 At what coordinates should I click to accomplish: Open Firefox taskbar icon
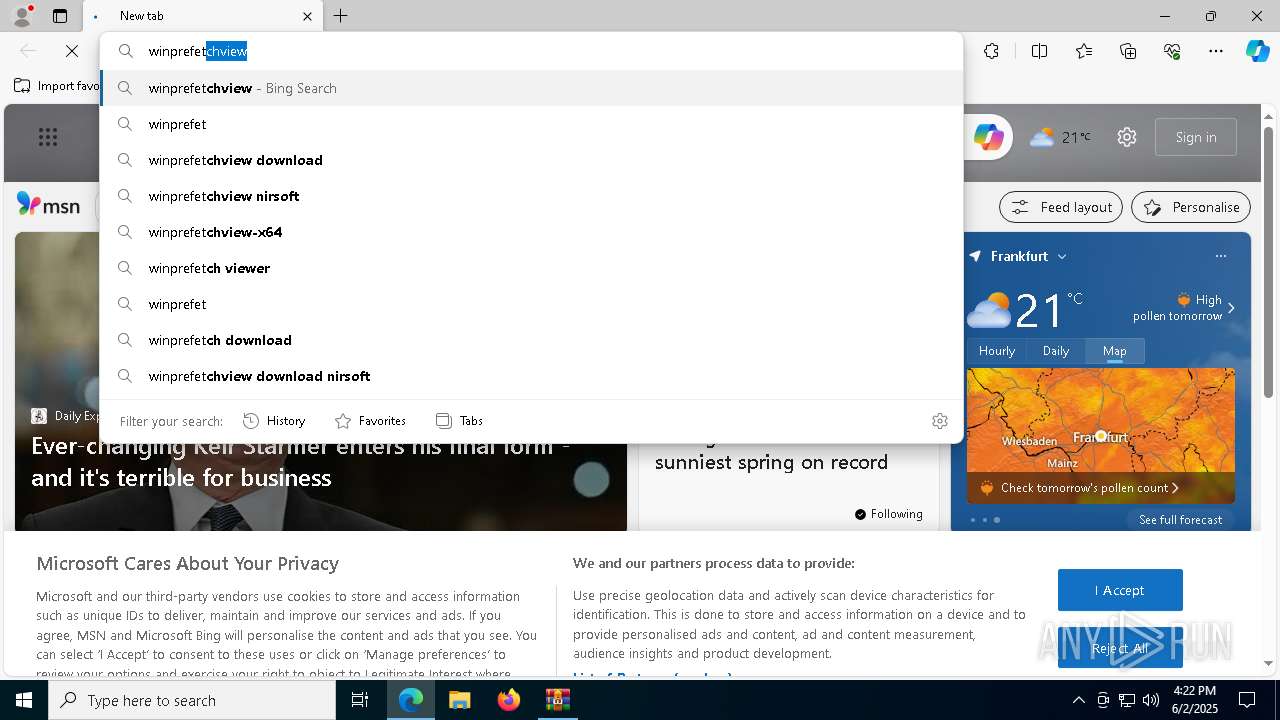(x=509, y=700)
